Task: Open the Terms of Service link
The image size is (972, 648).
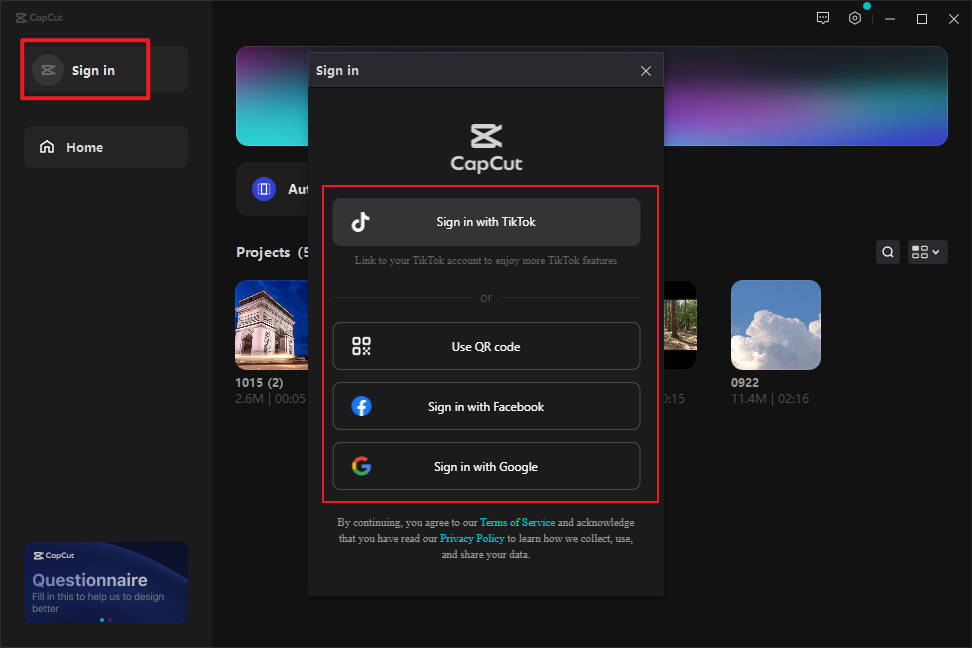Action: (x=518, y=522)
